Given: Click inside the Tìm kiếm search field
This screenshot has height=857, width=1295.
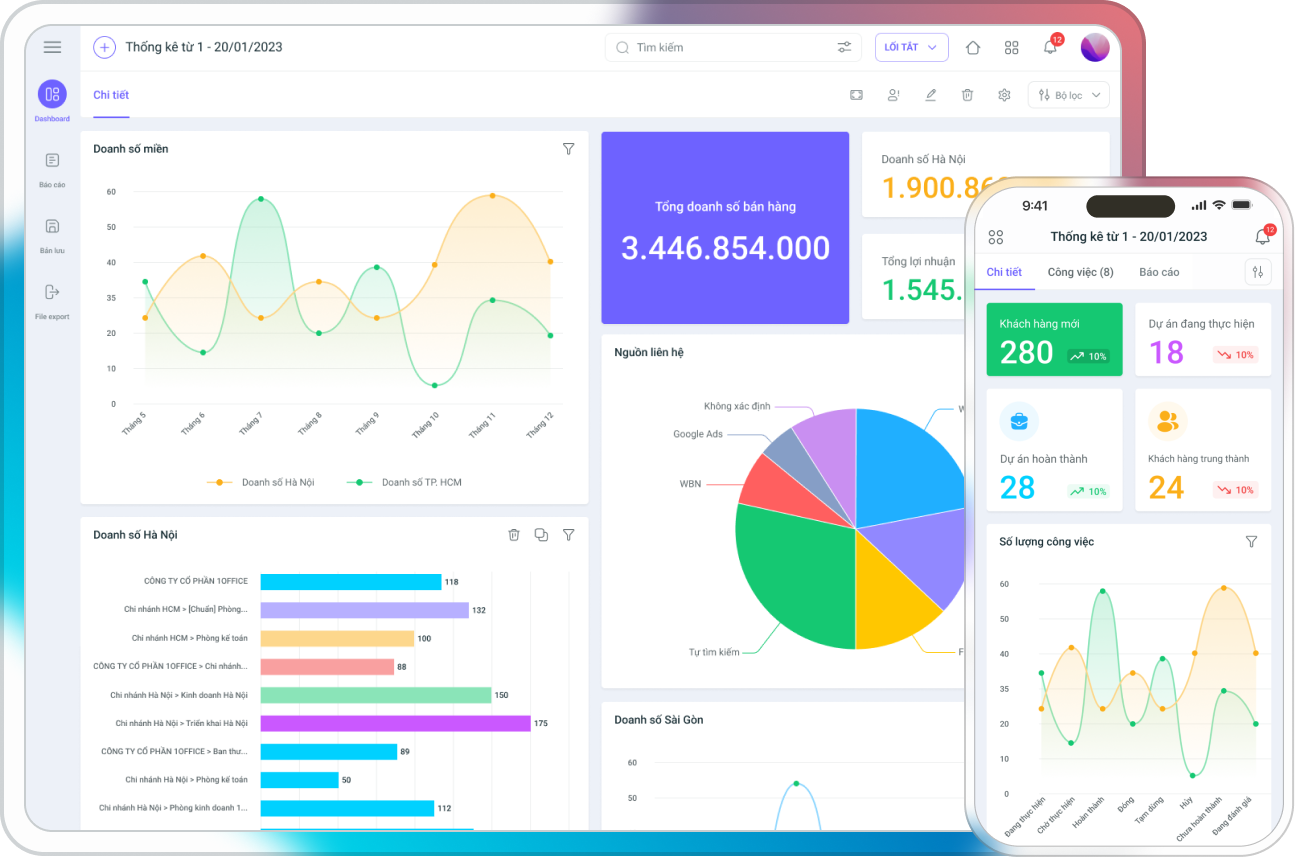Looking at the screenshot, I should tap(720, 47).
